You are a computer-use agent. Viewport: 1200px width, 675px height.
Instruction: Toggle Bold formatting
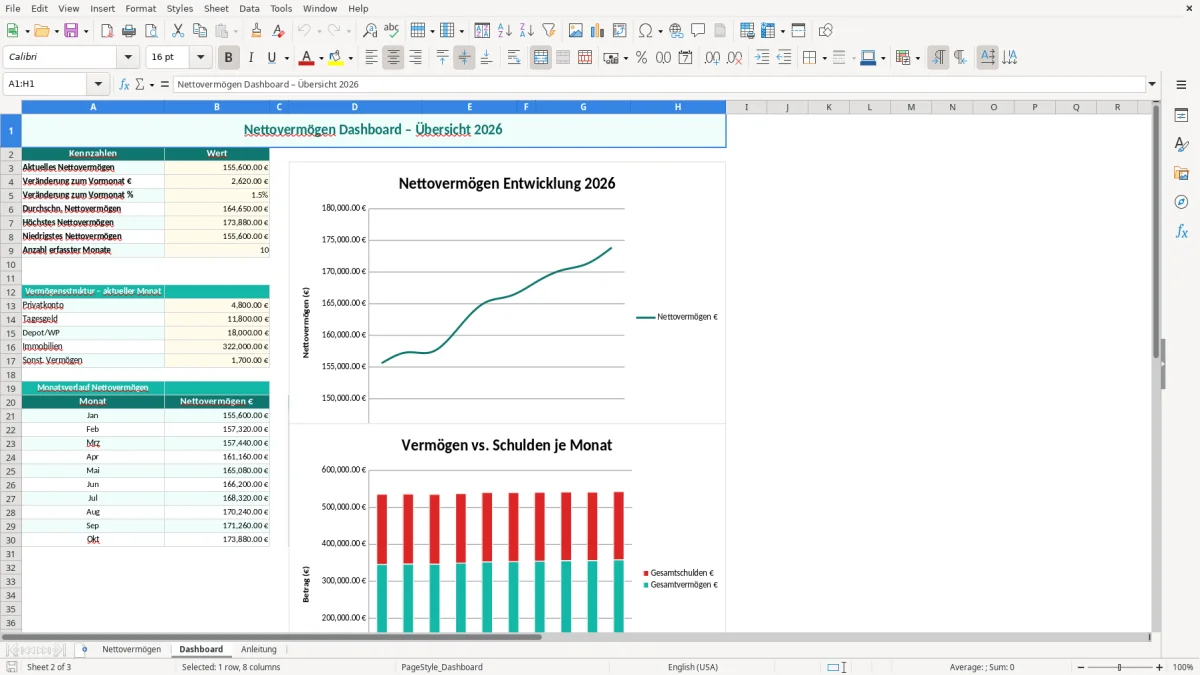(229, 58)
